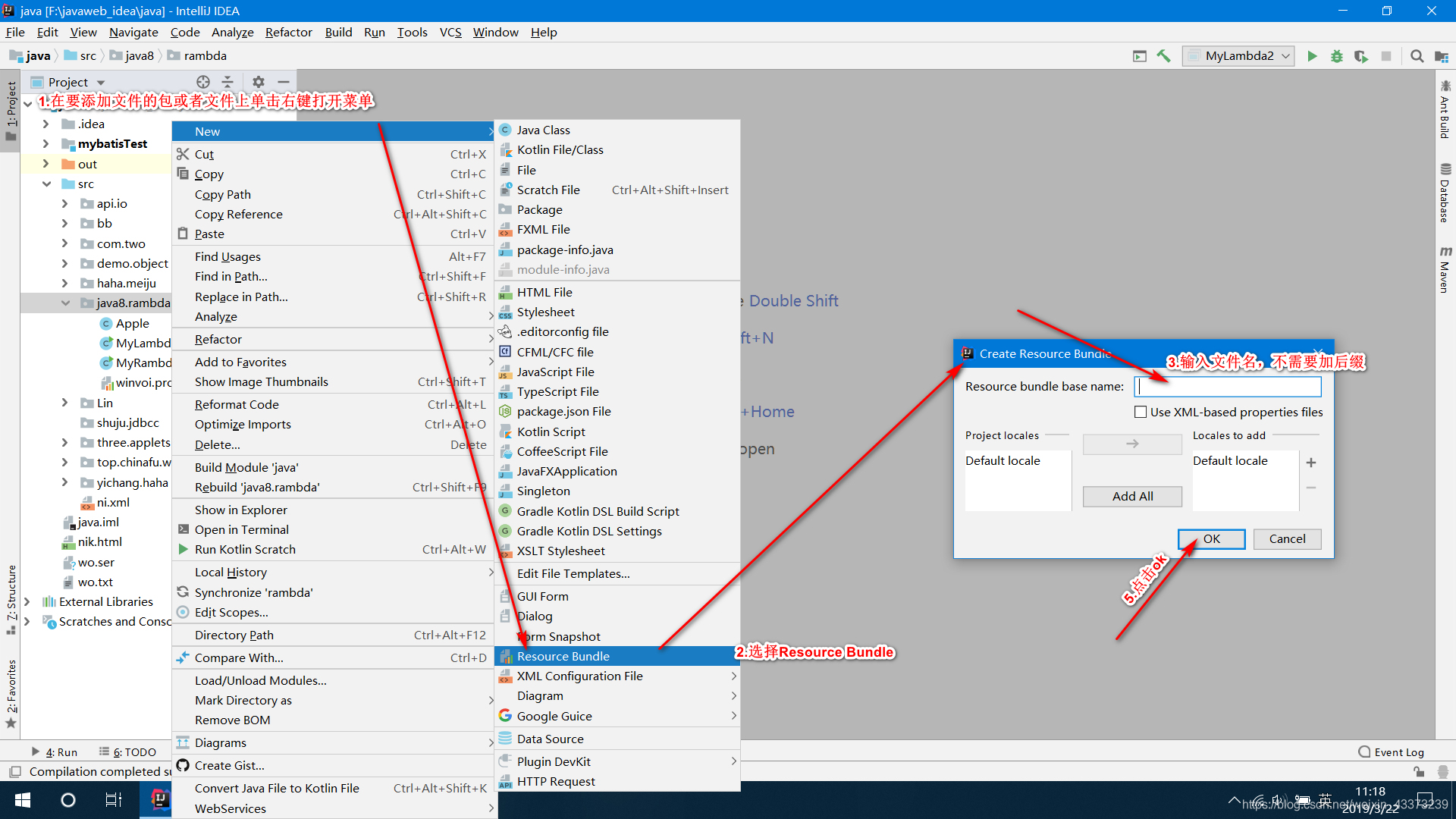This screenshot has height=819, width=1456.
Task: Open Project panel settings gear
Action: click(259, 82)
